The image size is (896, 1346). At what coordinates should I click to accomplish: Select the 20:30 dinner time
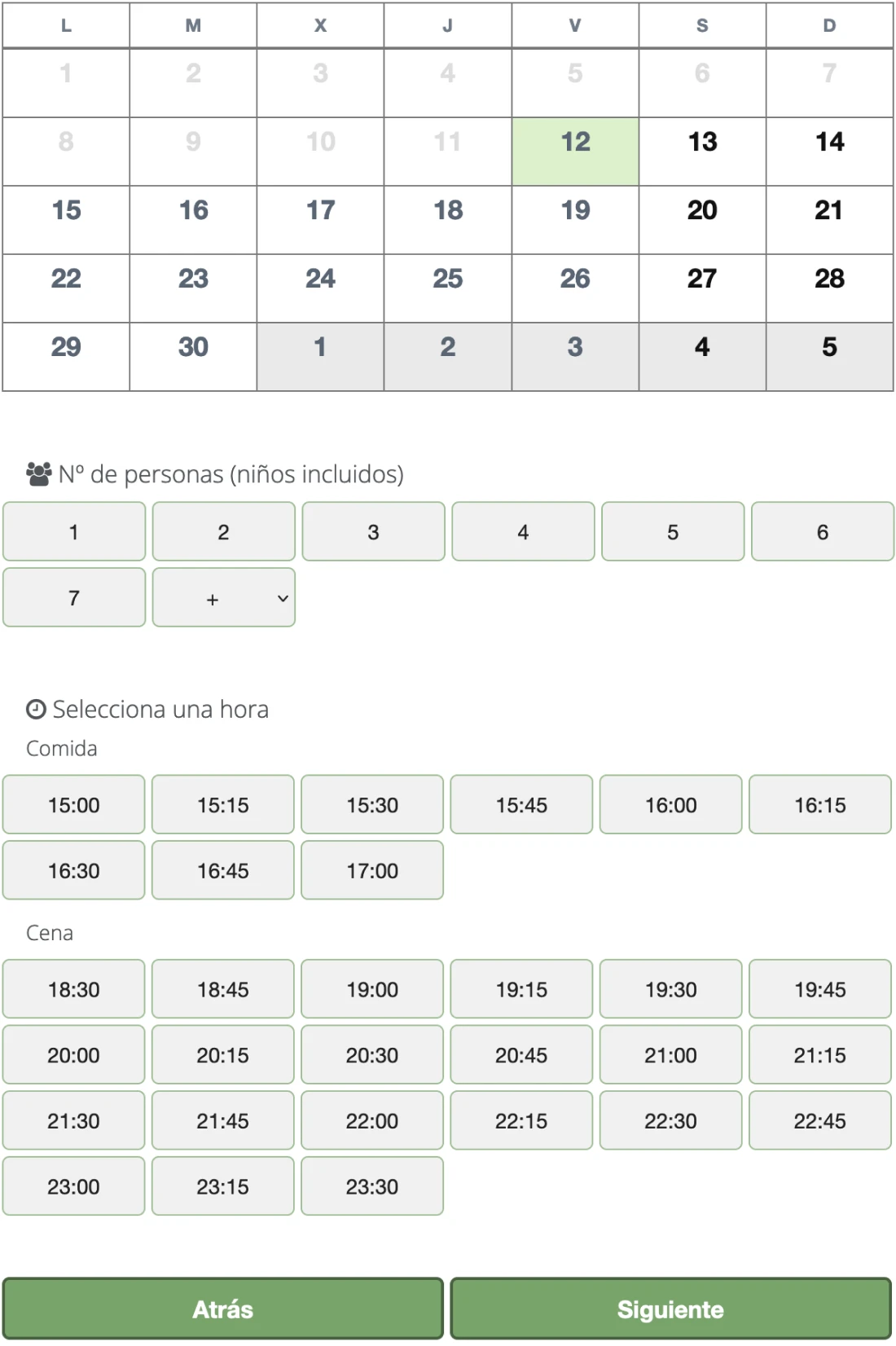pos(372,1055)
